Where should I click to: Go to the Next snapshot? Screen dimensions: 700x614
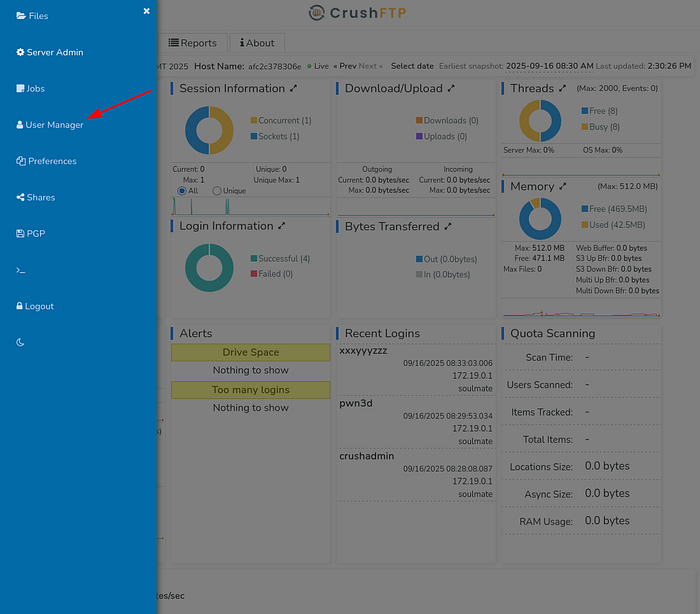coord(371,66)
